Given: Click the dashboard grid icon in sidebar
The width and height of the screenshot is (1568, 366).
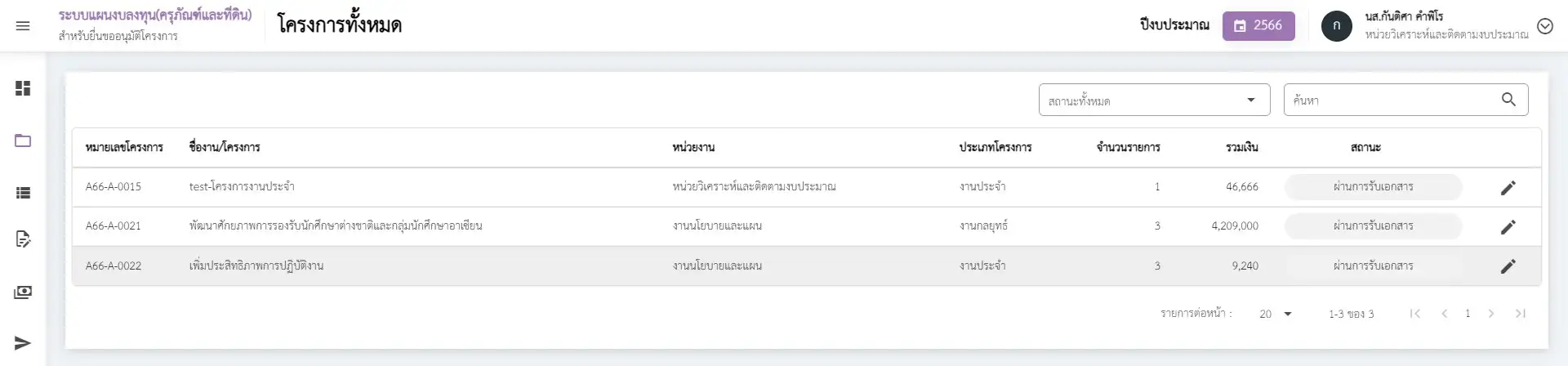Looking at the screenshot, I should pos(23,88).
